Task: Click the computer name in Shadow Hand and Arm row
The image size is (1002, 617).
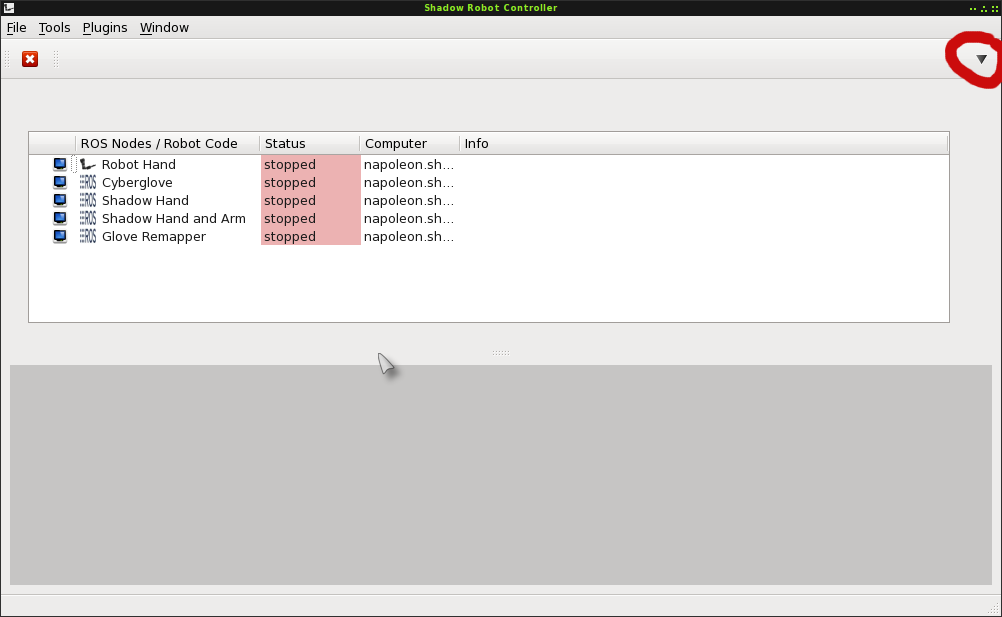Action: [409, 218]
